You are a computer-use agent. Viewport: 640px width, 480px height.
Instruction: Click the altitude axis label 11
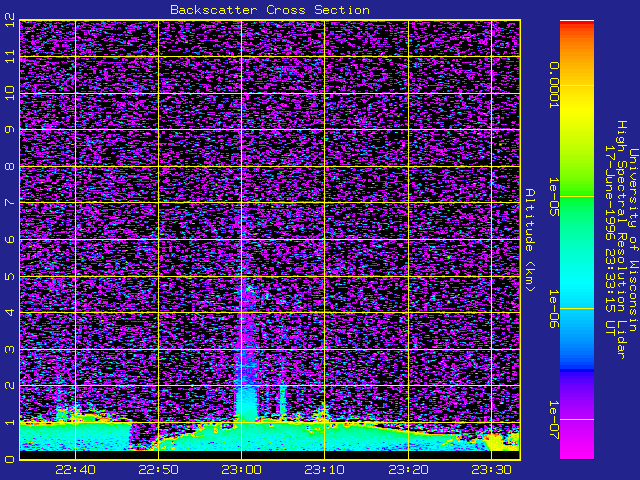pos(10,56)
